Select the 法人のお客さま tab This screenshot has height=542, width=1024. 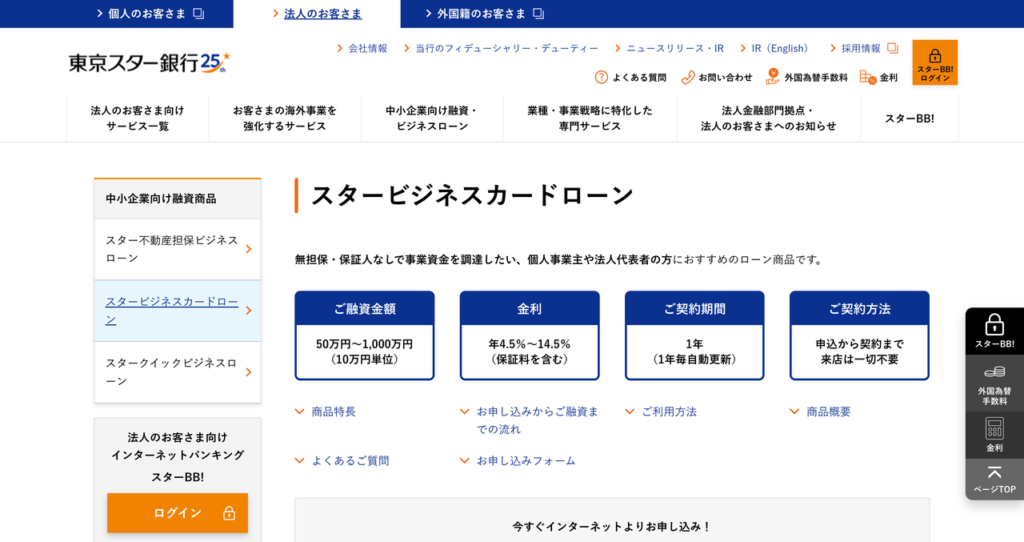317,14
